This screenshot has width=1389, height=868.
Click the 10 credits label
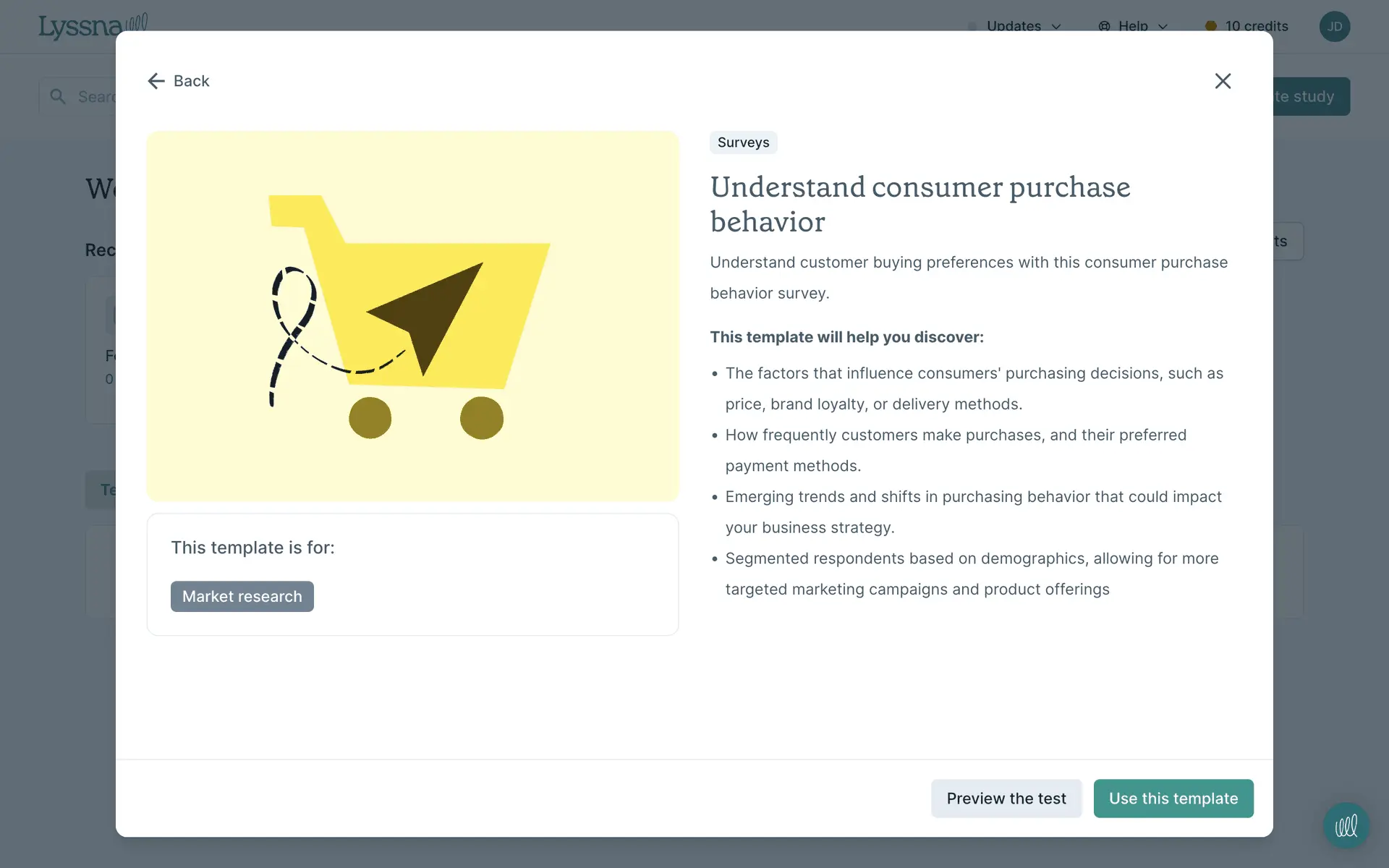[x=1256, y=26]
